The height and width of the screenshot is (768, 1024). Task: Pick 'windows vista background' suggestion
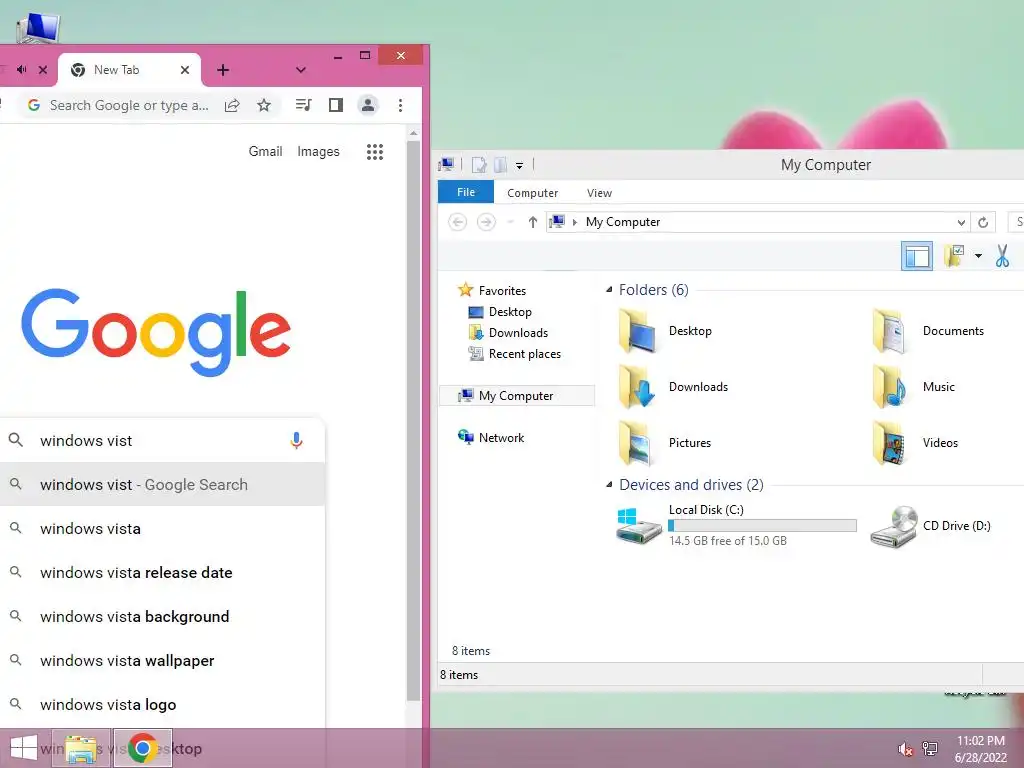pos(163,616)
